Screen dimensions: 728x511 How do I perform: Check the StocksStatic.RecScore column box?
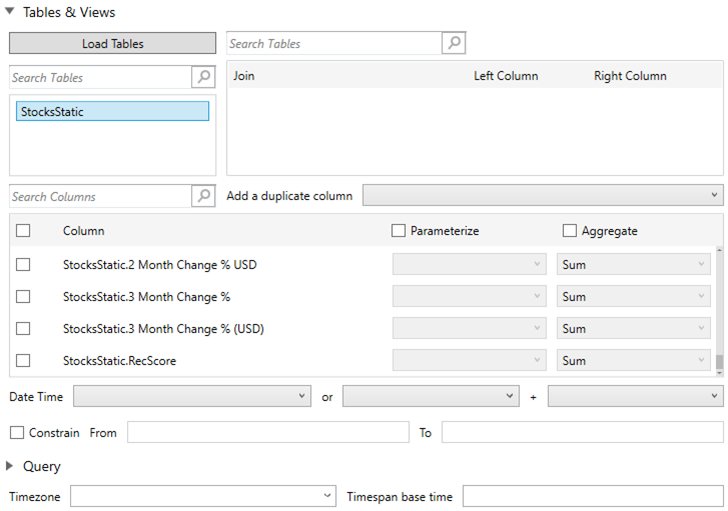coord(23,361)
